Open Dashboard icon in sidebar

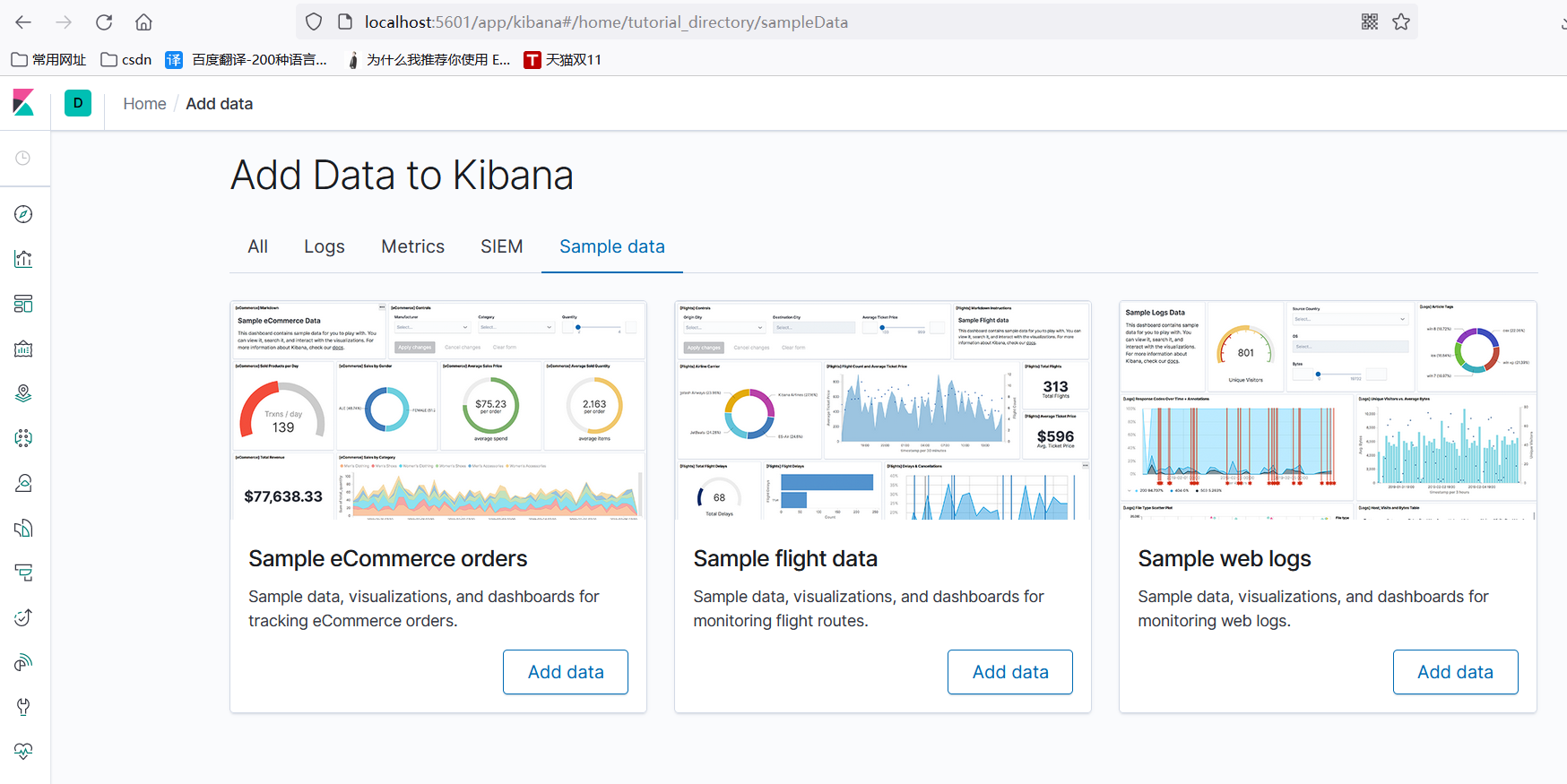click(23, 304)
